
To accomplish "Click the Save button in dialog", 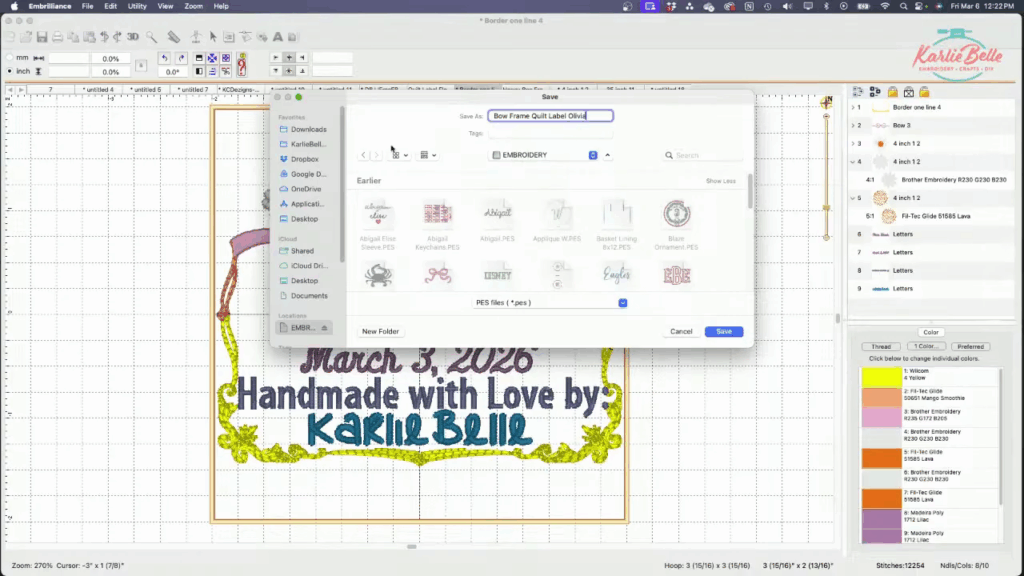I will pos(724,332).
